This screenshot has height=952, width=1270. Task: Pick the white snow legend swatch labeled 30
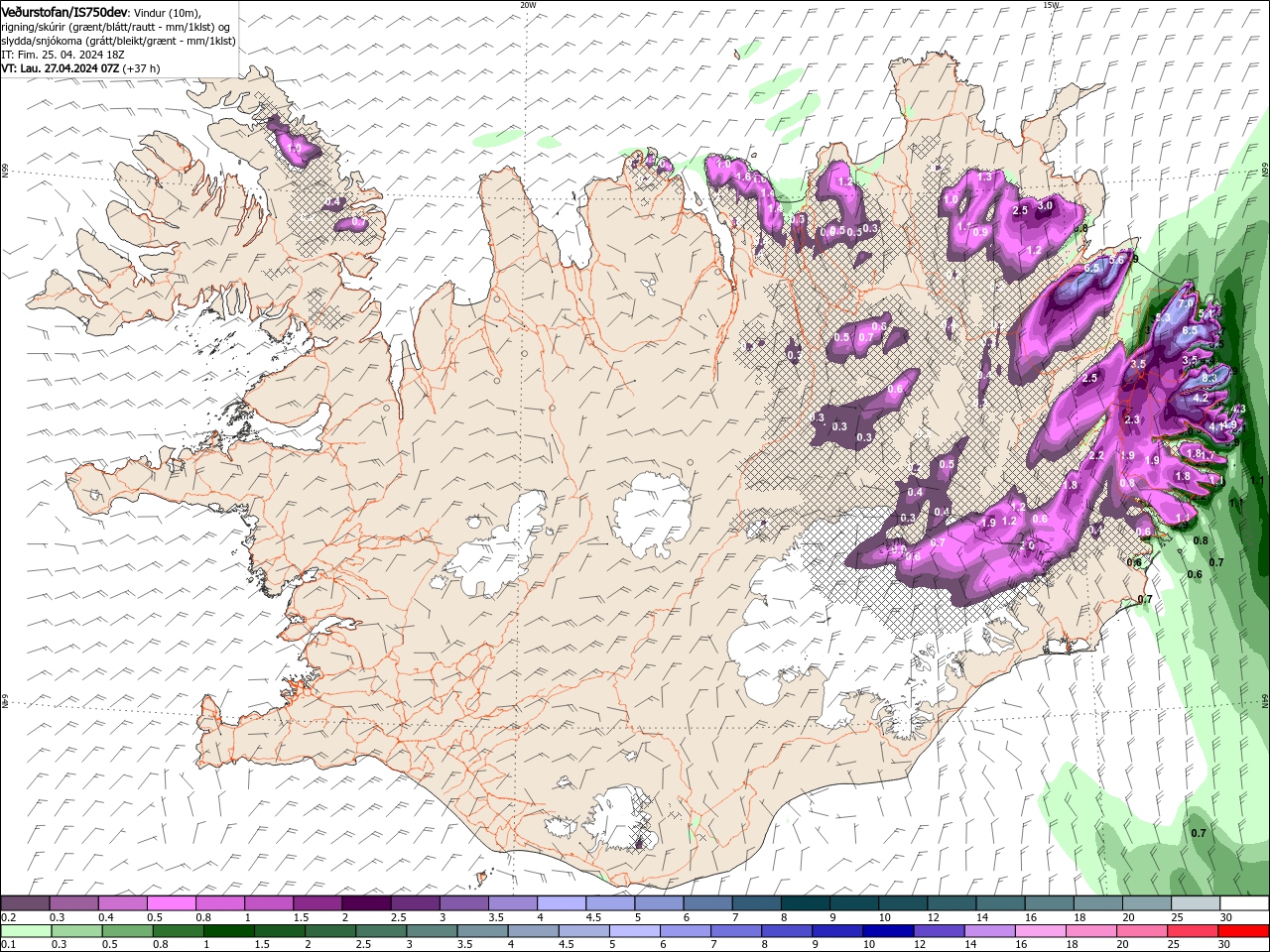tap(1244, 903)
